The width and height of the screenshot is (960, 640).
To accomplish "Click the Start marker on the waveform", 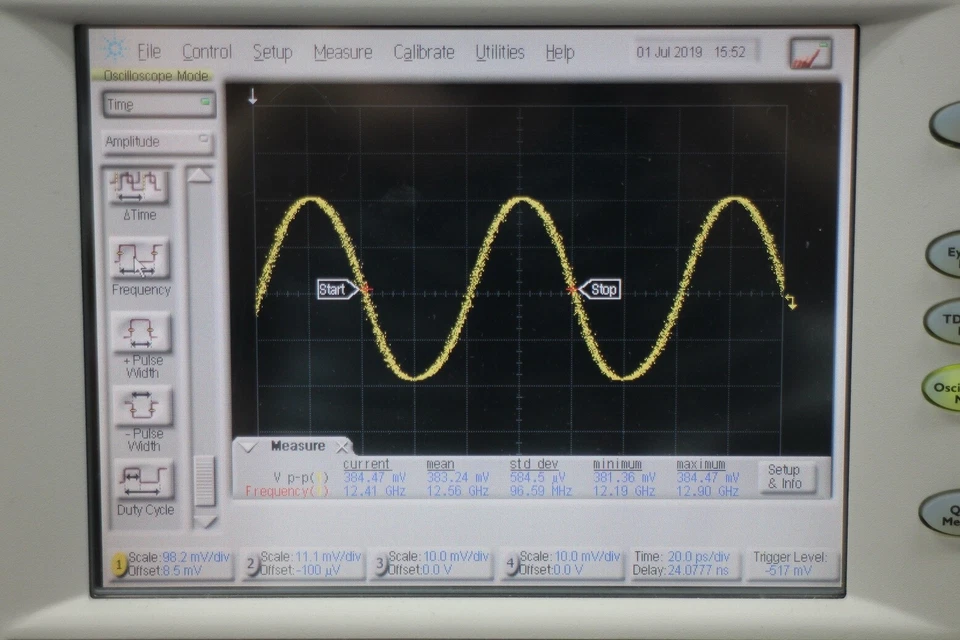I will click(335, 289).
